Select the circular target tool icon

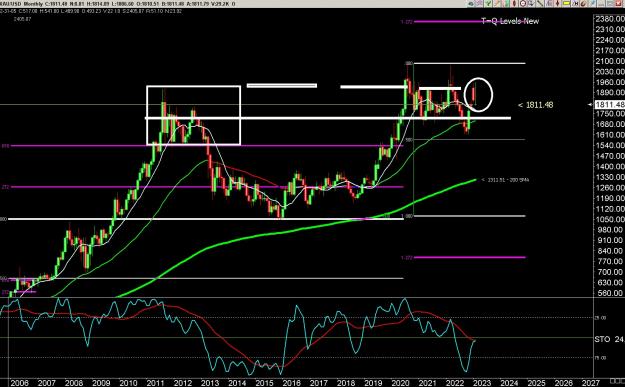(523, 4)
